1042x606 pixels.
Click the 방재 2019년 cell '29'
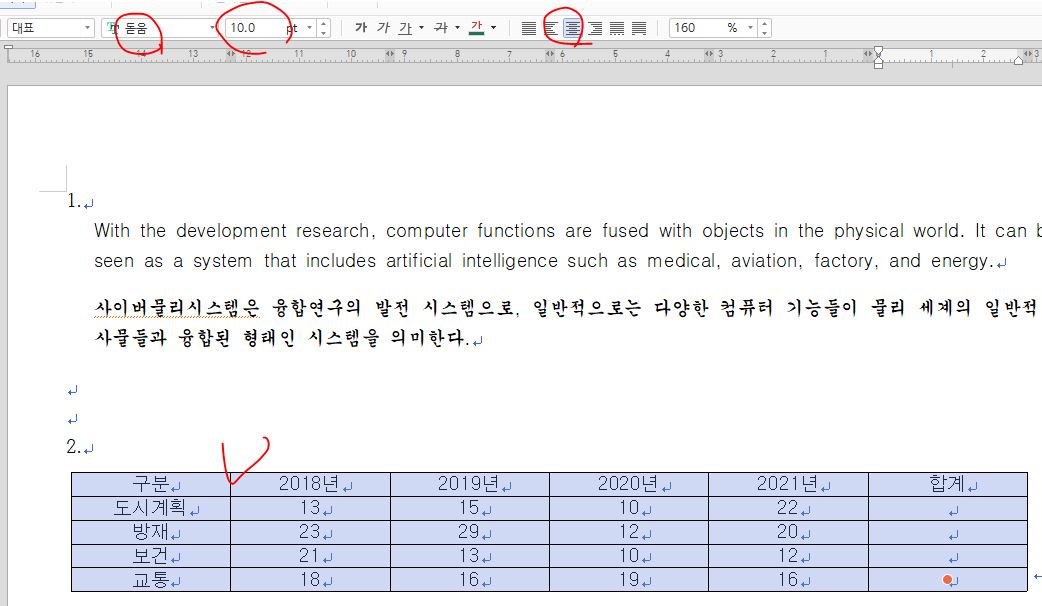470,532
